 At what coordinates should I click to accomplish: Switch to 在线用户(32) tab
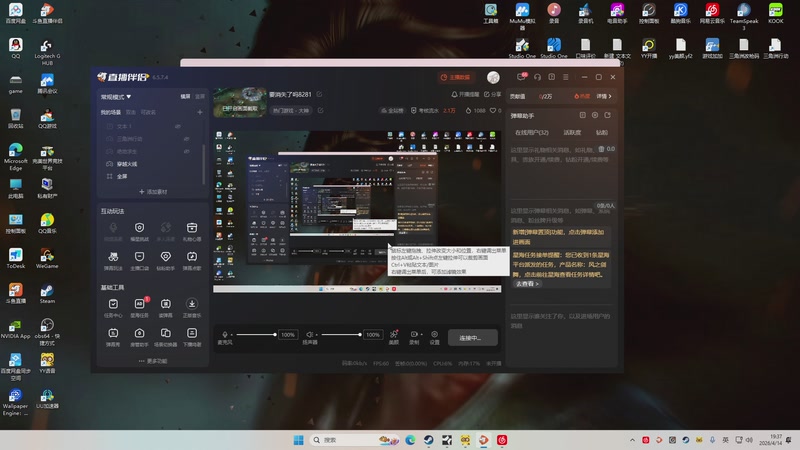tap(532, 132)
